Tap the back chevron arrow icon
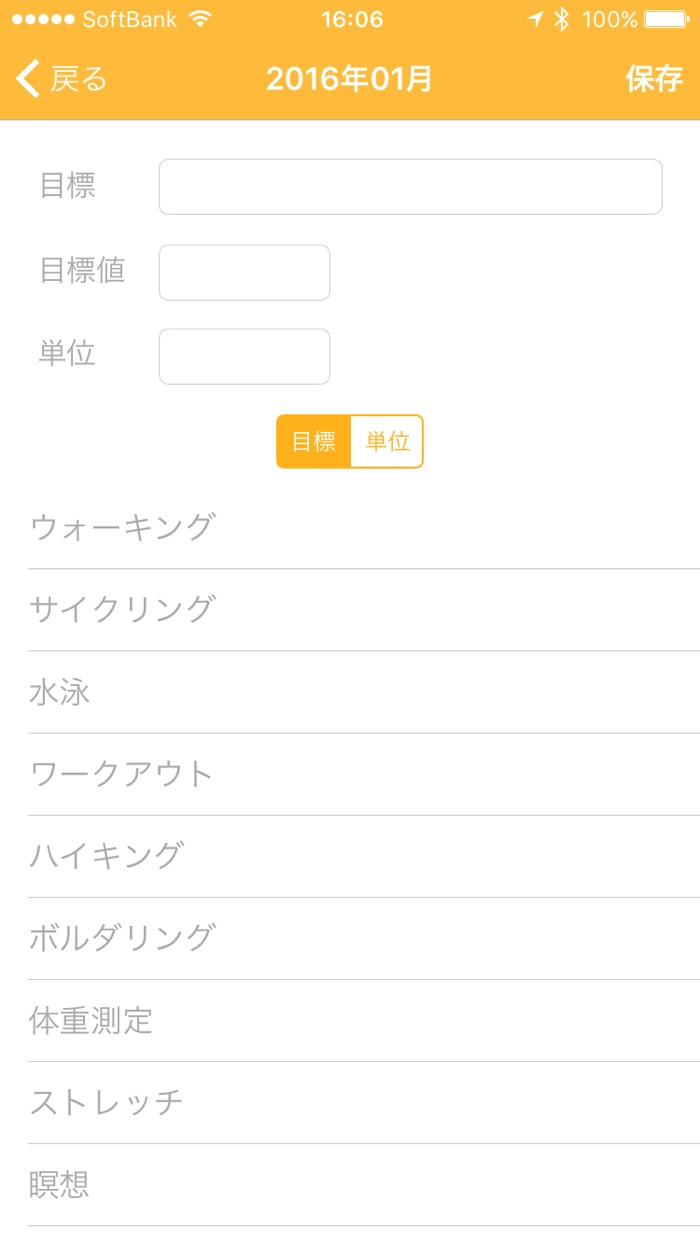Viewport: 700px width, 1245px height. pyautogui.click(x=28, y=78)
